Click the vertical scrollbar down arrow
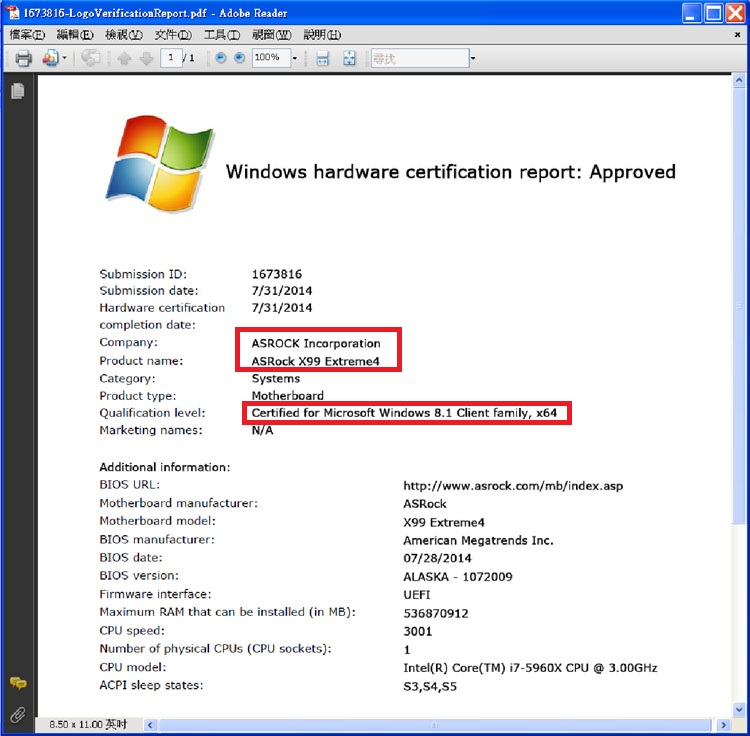 (x=739, y=709)
